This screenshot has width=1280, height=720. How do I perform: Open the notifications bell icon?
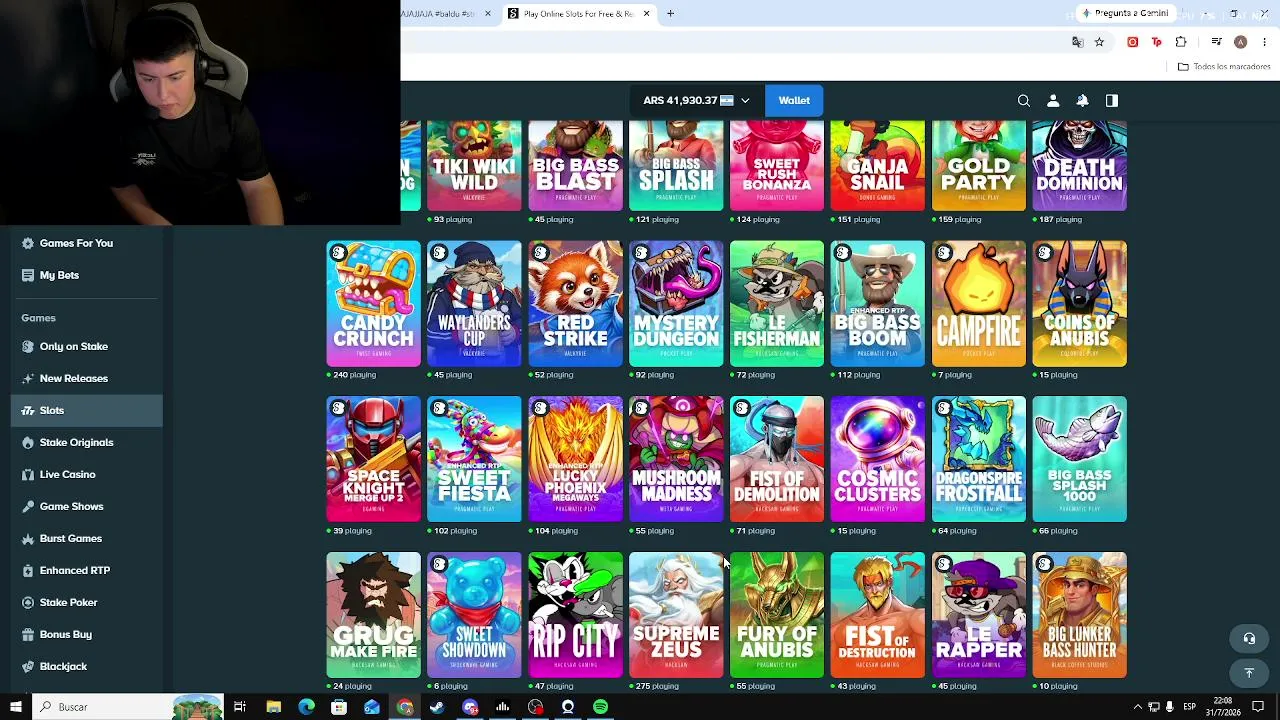coord(1082,101)
